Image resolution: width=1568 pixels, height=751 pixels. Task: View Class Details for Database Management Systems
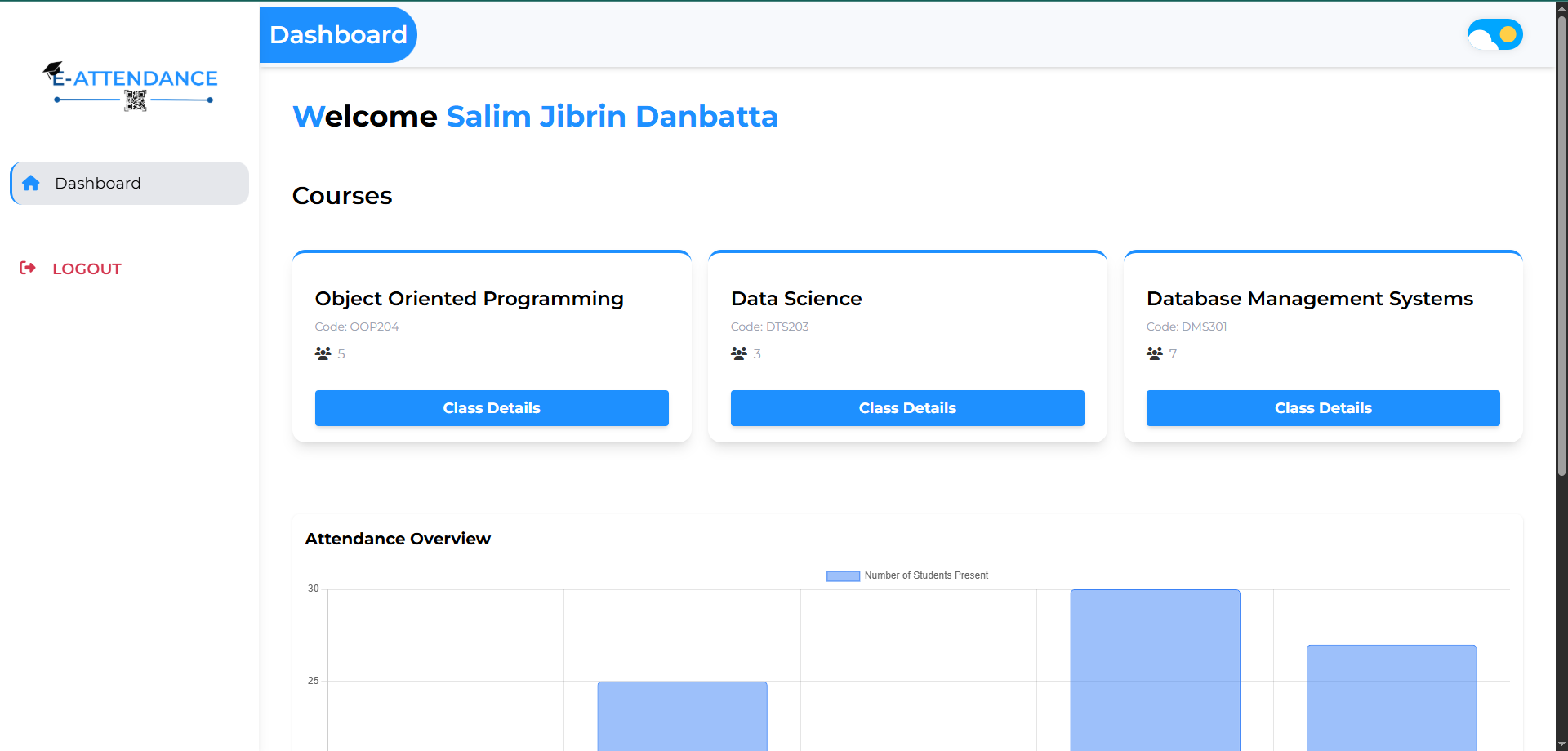point(1323,408)
